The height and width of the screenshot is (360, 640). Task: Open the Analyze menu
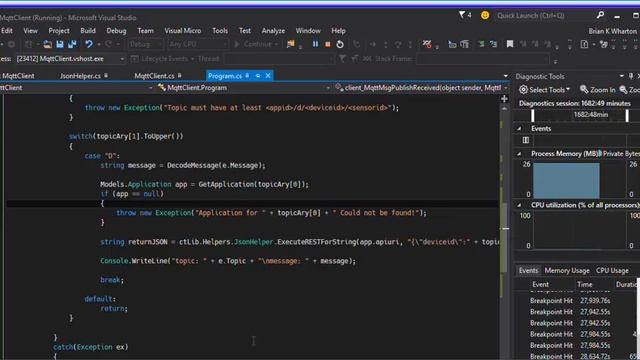click(x=273, y=31)
